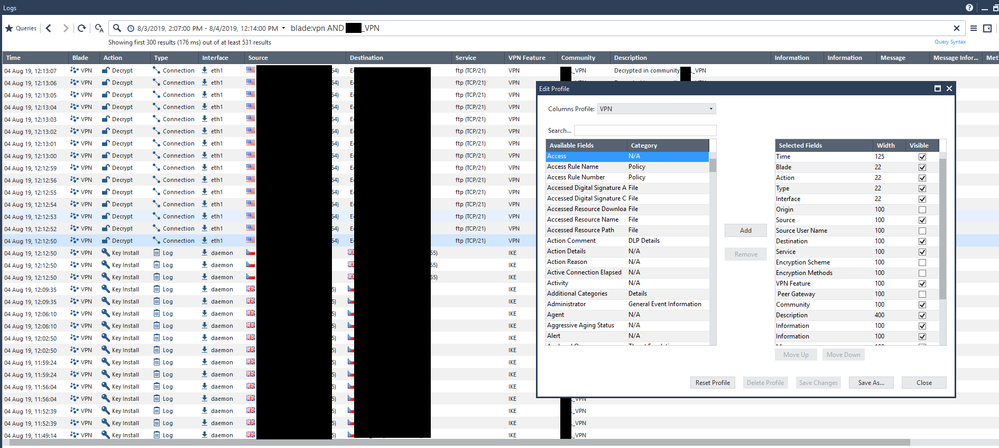Sort by Time column header
999x448 pixels.
pyautogui.click(x=35, y=57)
